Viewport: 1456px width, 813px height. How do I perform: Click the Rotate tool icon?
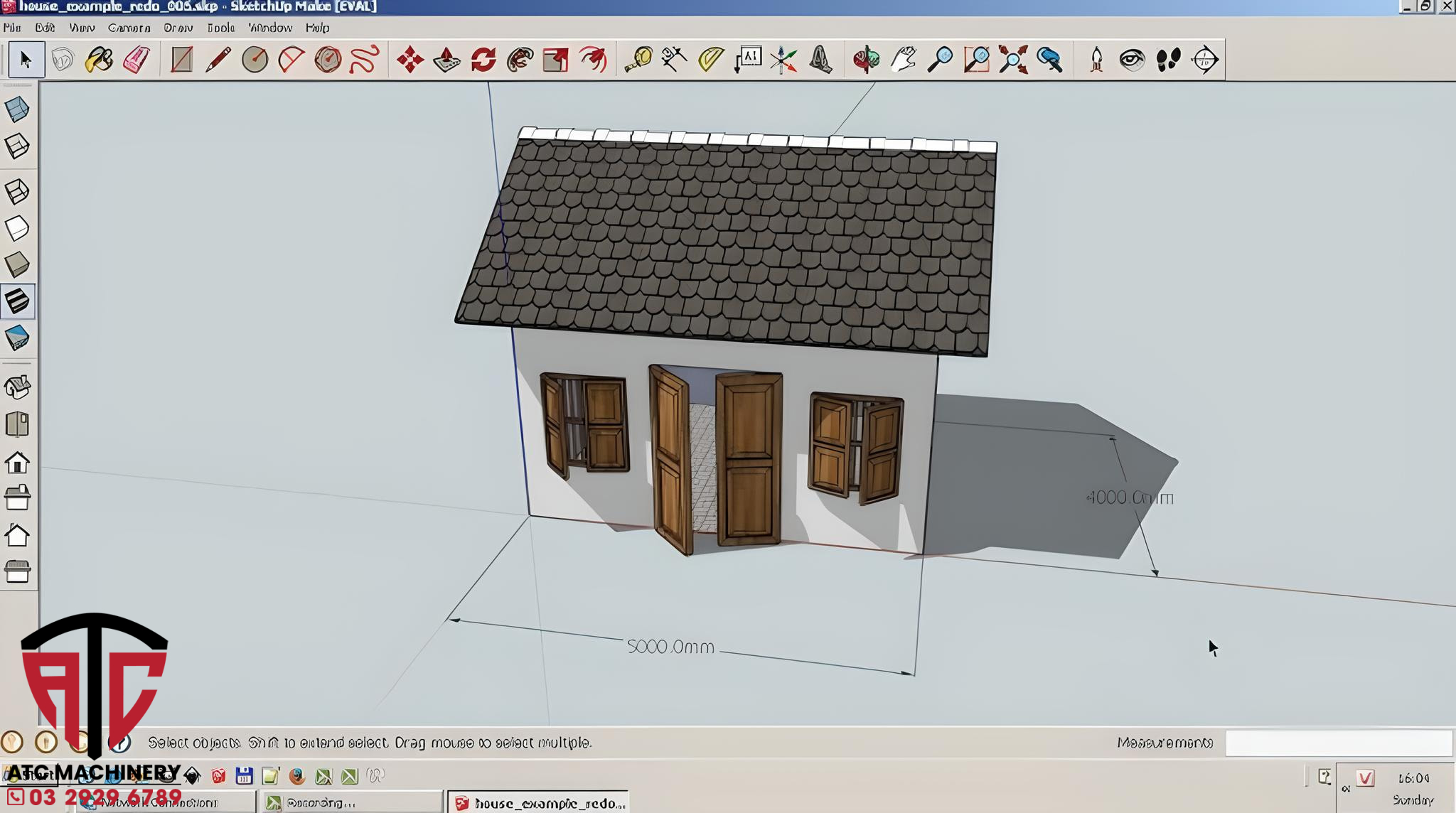pos(483,60)
